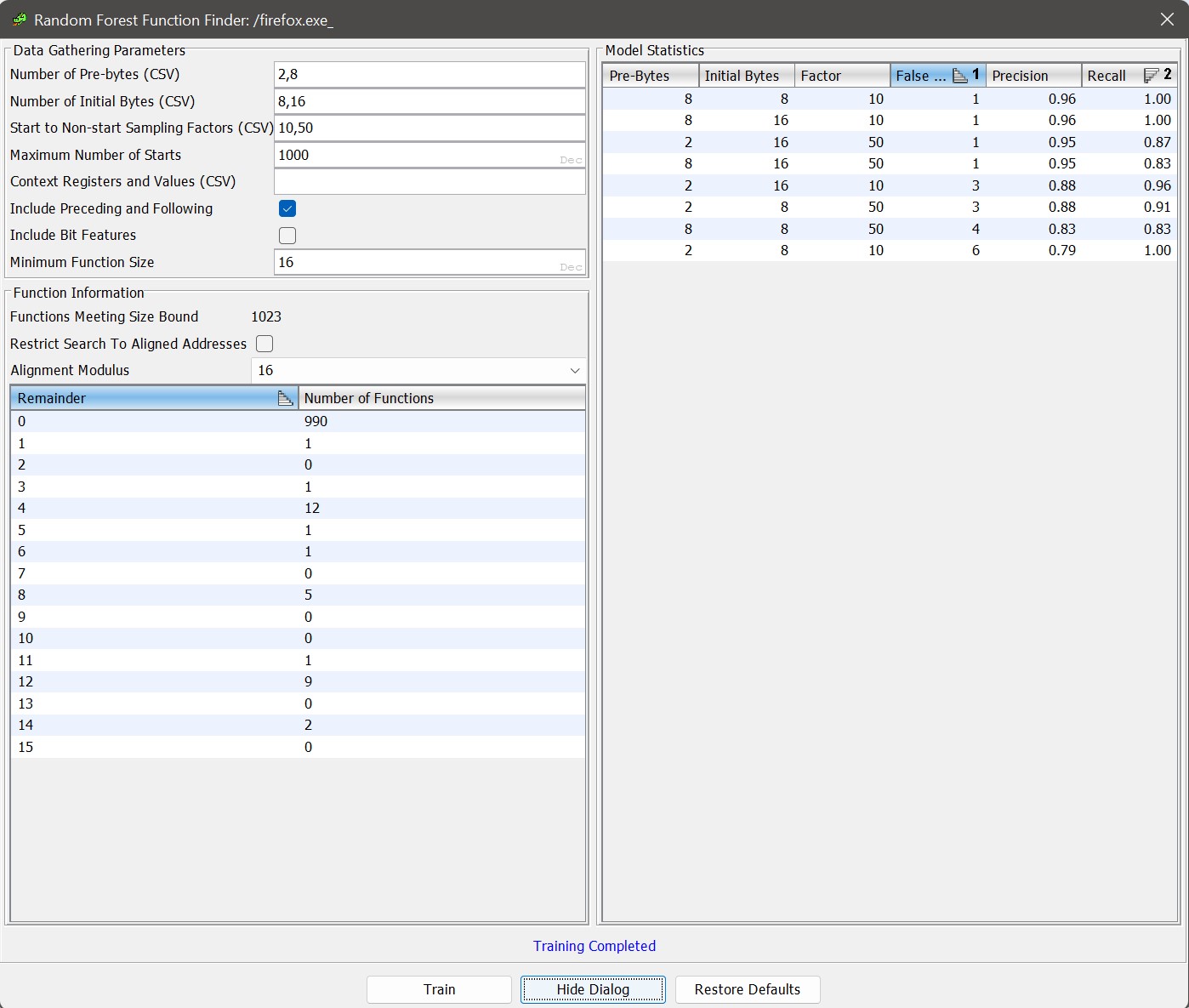Click Functions Meeting Size Bound value 1023

pos(266,316)
